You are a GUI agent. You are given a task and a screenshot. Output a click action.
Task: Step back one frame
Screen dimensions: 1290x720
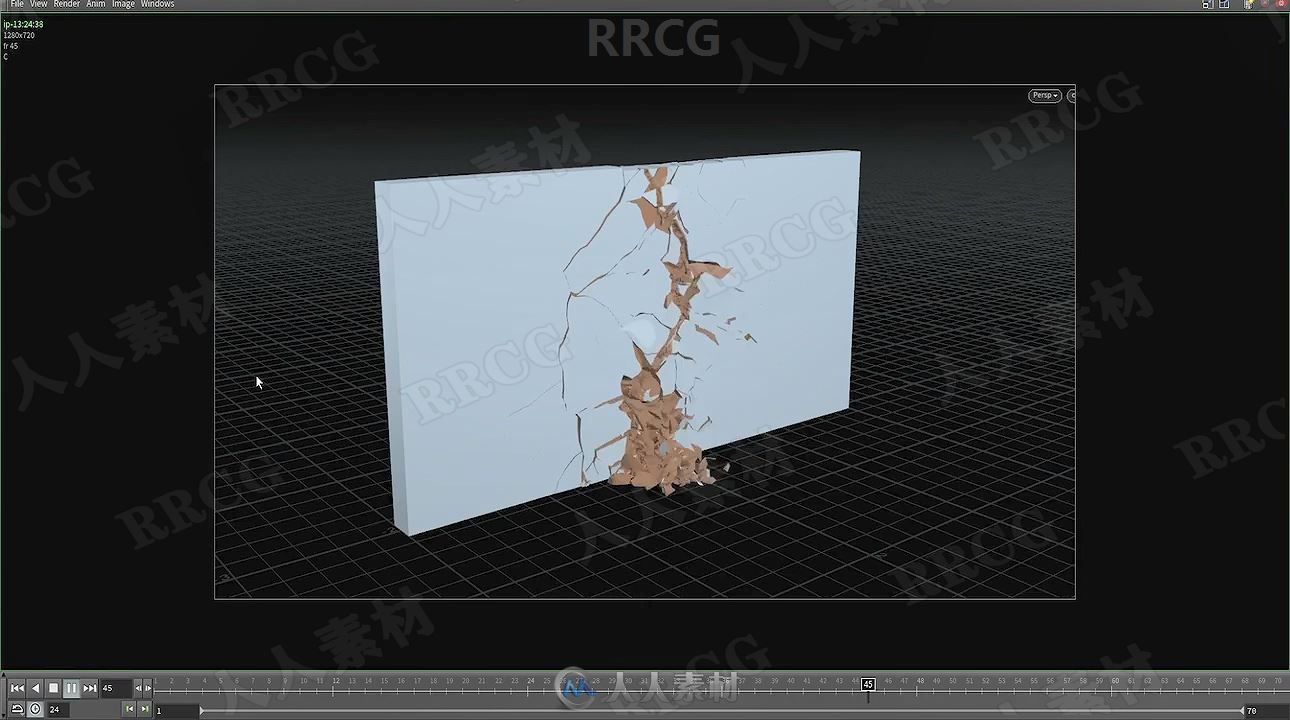tap(139, 688)
